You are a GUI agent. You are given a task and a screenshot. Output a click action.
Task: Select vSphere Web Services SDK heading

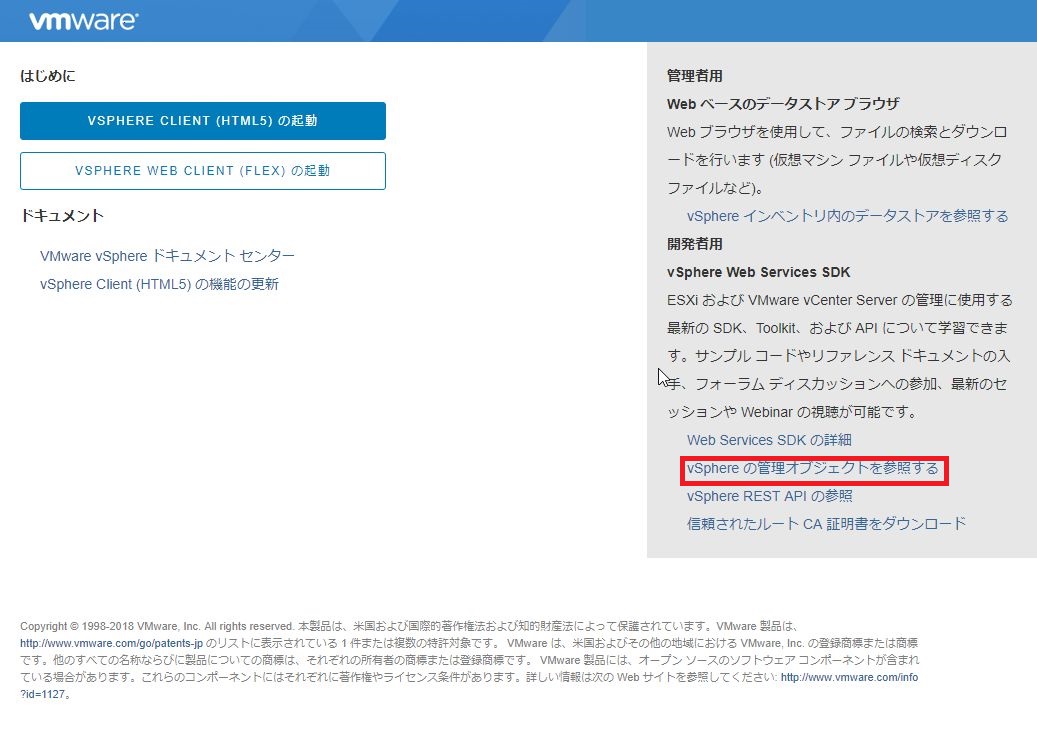[759, 272]
